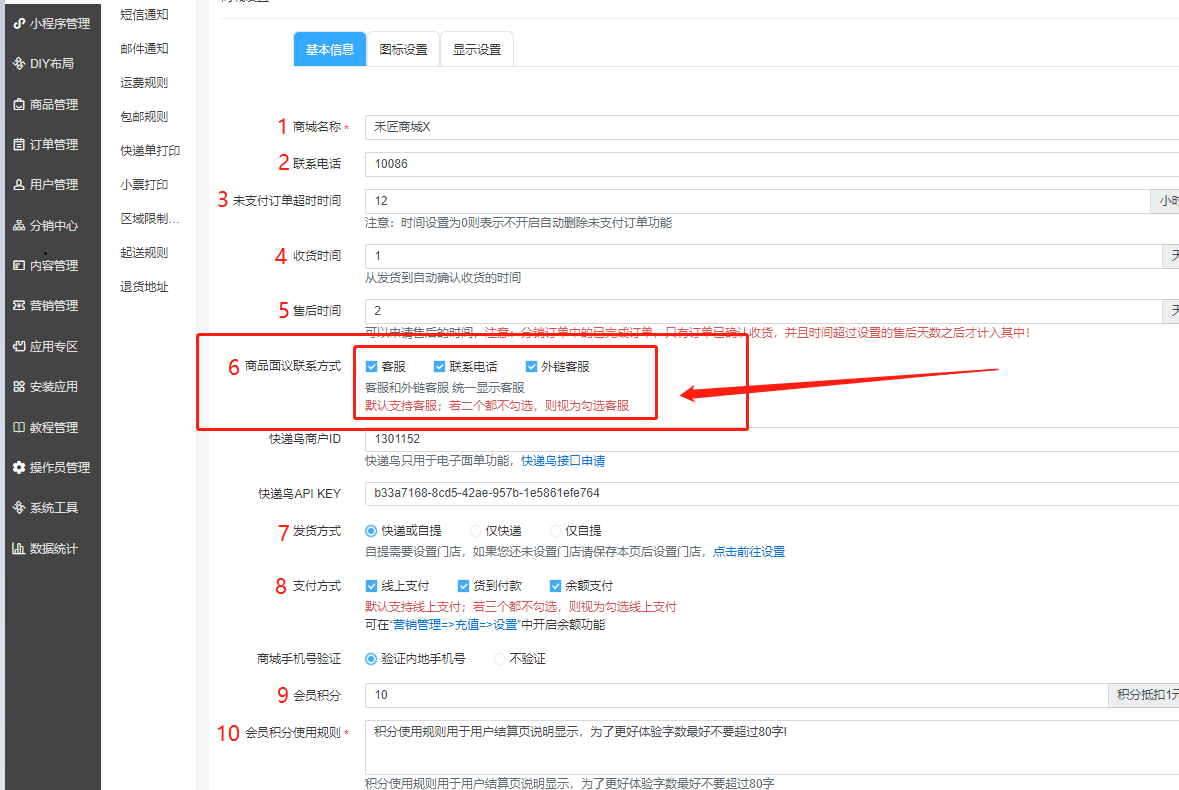Switch to the 显示设置 tab
This screenshot has height=790, width=1179.
point(477,49)
